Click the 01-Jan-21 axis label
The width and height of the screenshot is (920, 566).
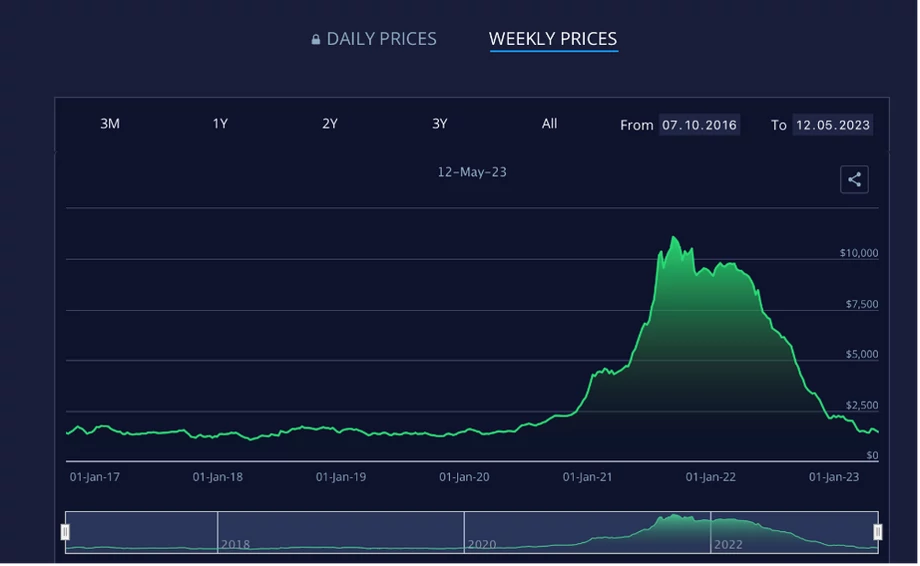[x=588, y=478]
